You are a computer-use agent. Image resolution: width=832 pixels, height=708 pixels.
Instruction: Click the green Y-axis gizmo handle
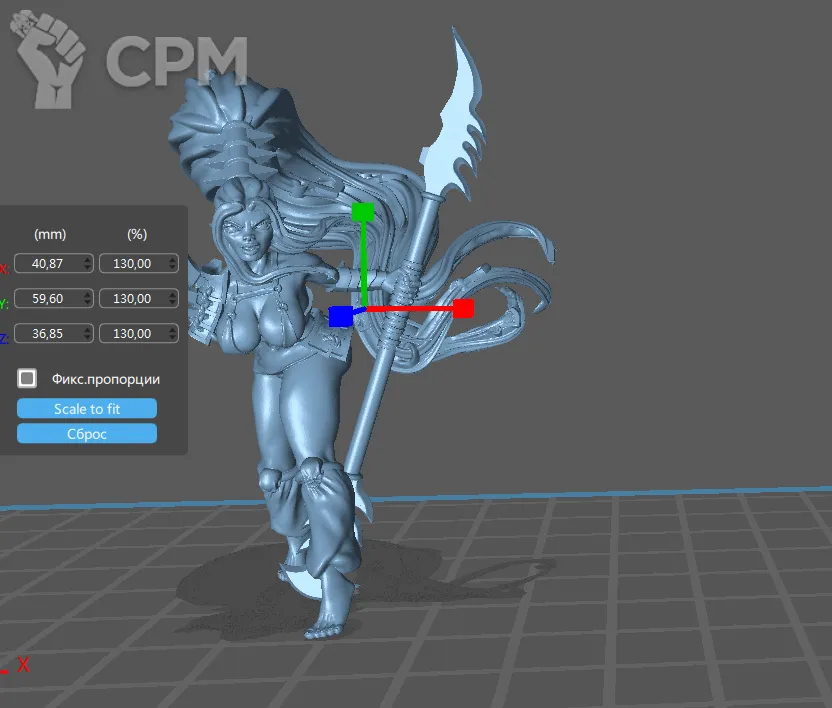pos(363,212)
